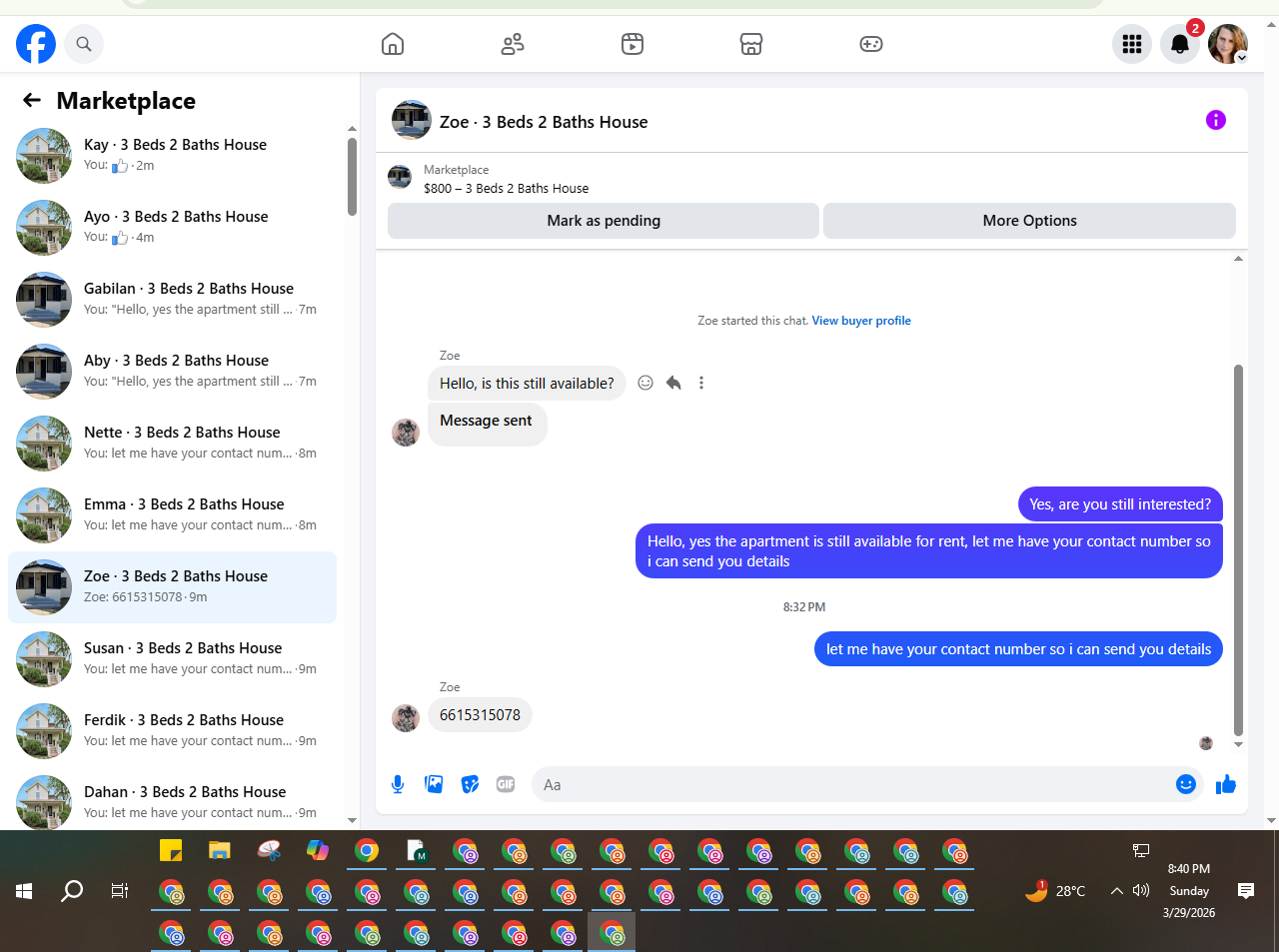The width and height of the screenshot is (1279, 952).
Task: Choose a sticker from the sticker icon
Action: [470, 784]
